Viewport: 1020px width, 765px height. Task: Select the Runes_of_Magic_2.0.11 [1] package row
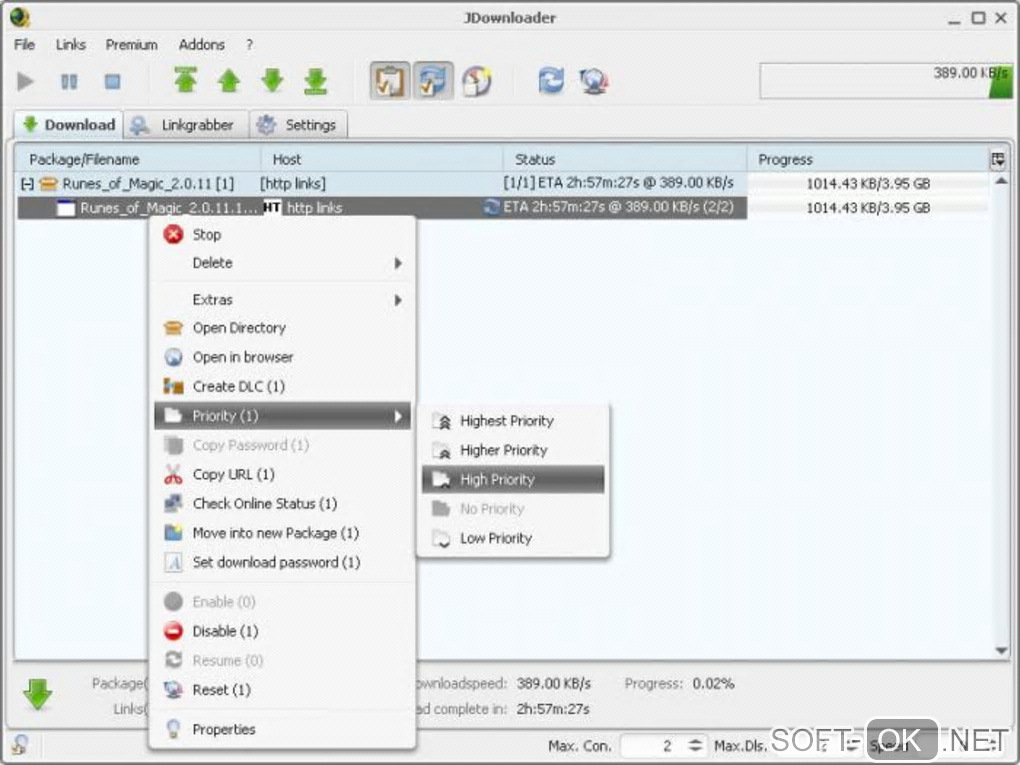click(x=381, y=183)
